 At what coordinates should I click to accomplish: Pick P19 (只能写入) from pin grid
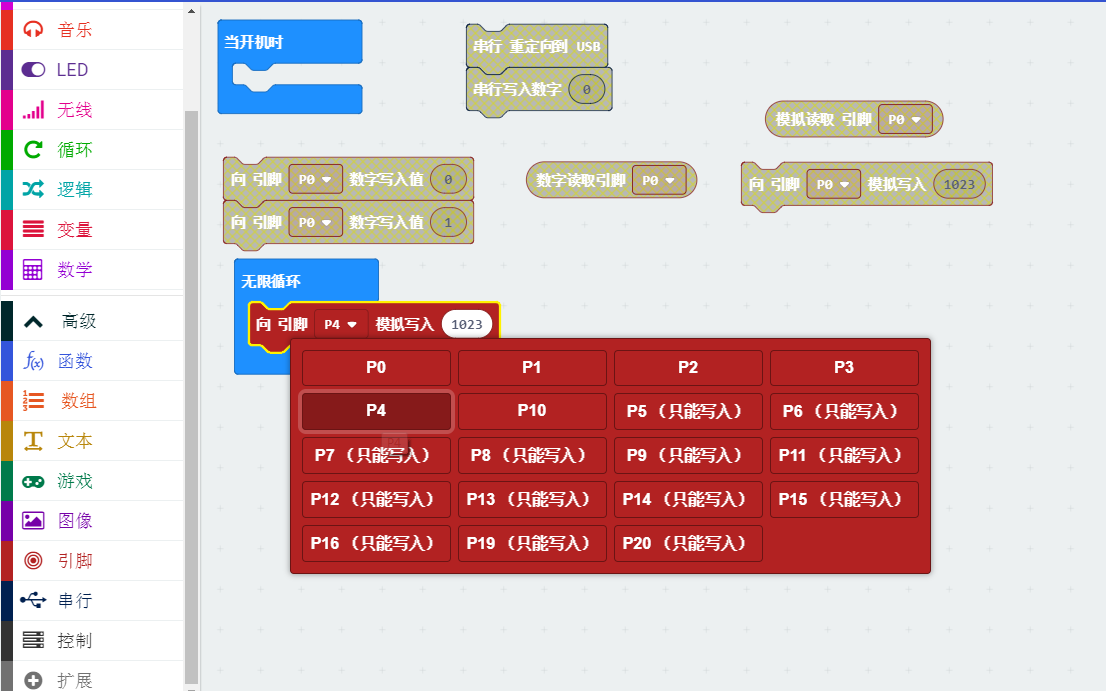[532, 543]
